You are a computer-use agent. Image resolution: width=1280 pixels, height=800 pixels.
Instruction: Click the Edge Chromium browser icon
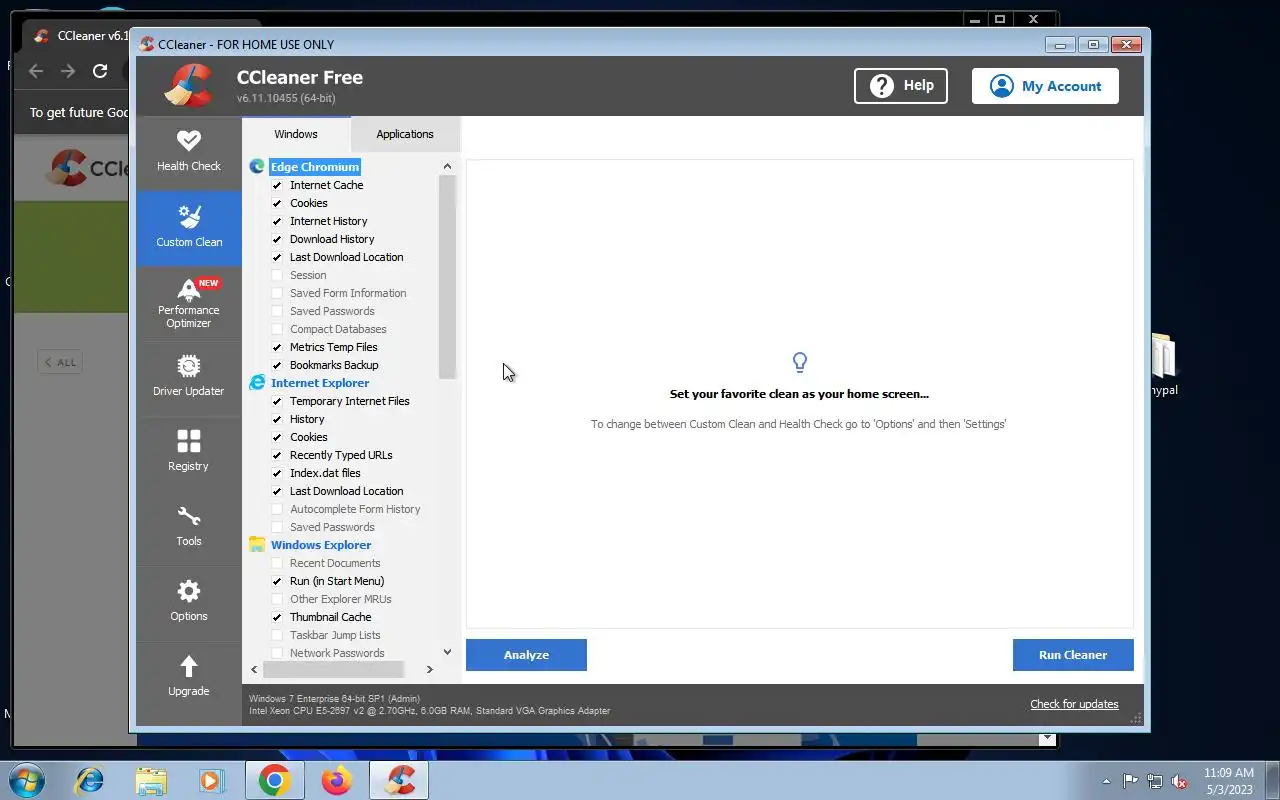pos(257,167)
